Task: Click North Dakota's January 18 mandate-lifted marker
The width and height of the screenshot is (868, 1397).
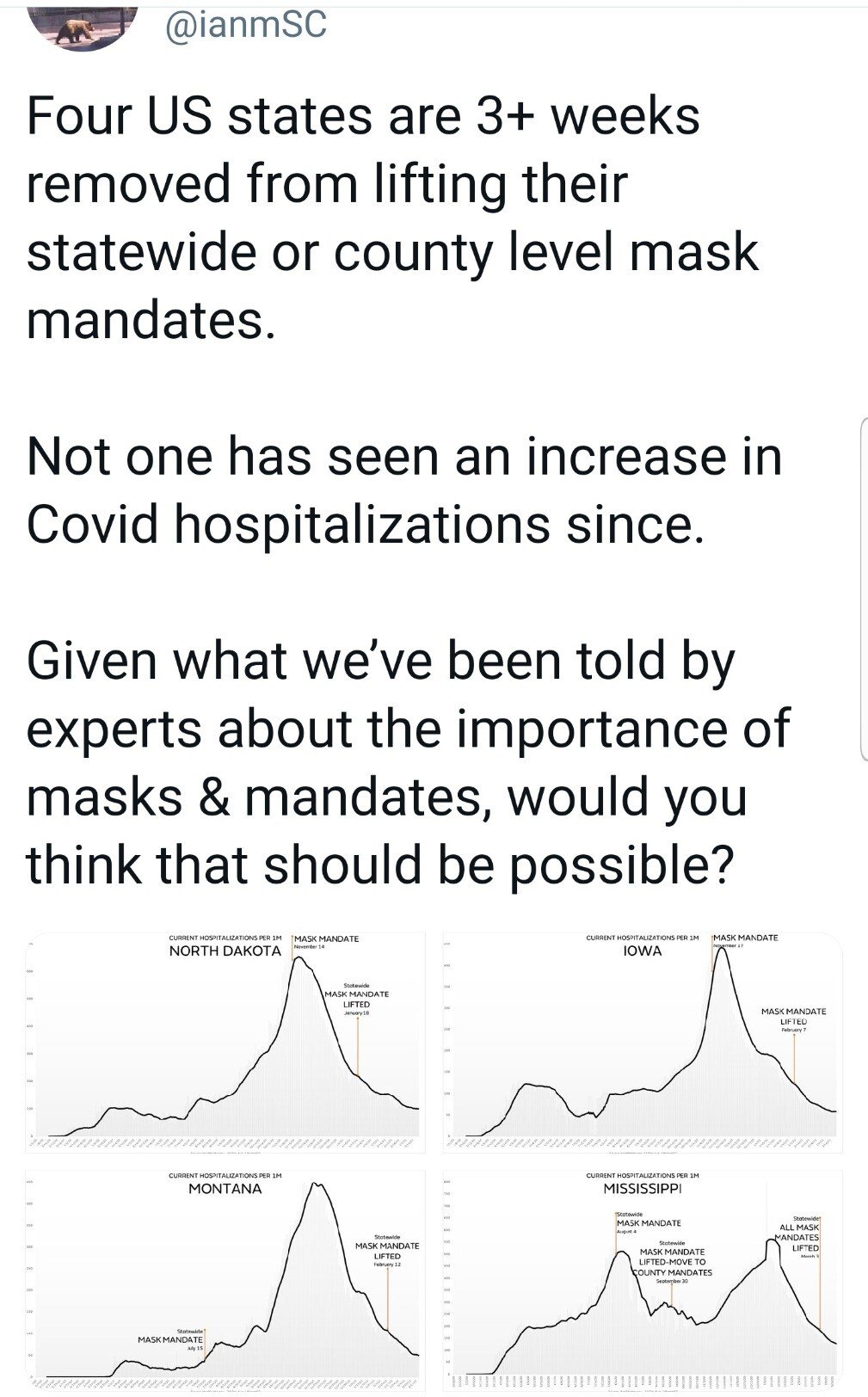Action: pos(356,1000)
